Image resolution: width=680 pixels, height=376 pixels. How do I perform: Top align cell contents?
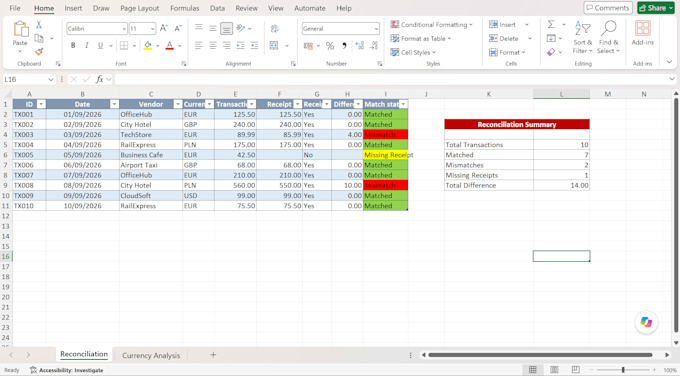point(199,28)
